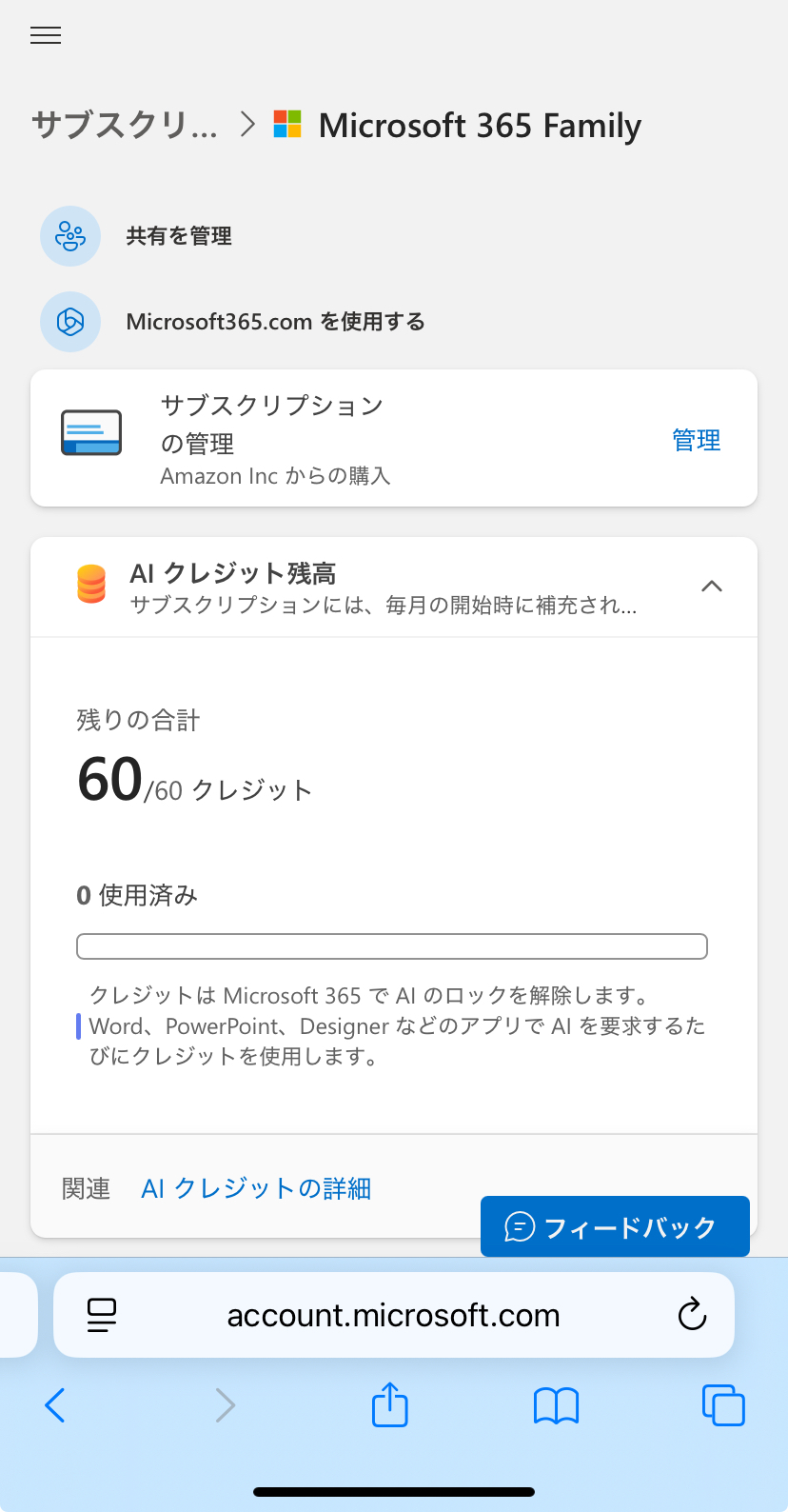This screenshot has width=788, height=1512.
Task: Click the AI credits coin stack icon
Action: (91, 585)
